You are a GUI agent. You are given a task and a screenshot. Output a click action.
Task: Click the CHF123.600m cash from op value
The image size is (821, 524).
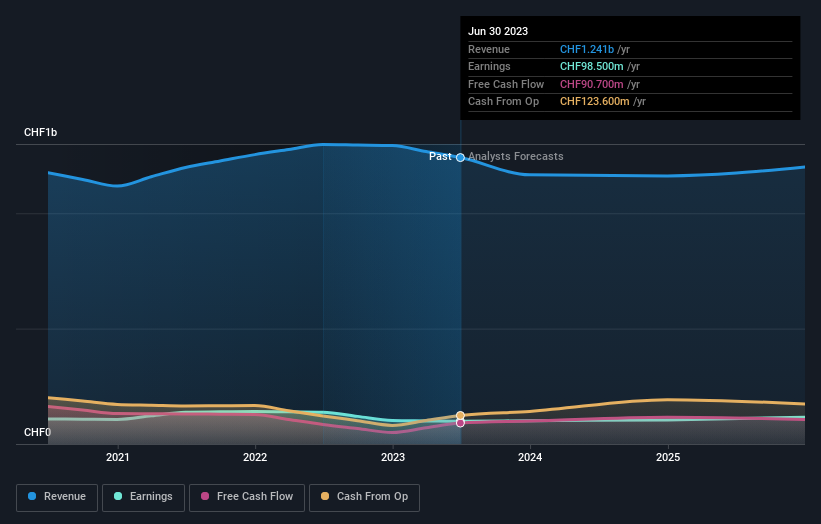(594, 102)
